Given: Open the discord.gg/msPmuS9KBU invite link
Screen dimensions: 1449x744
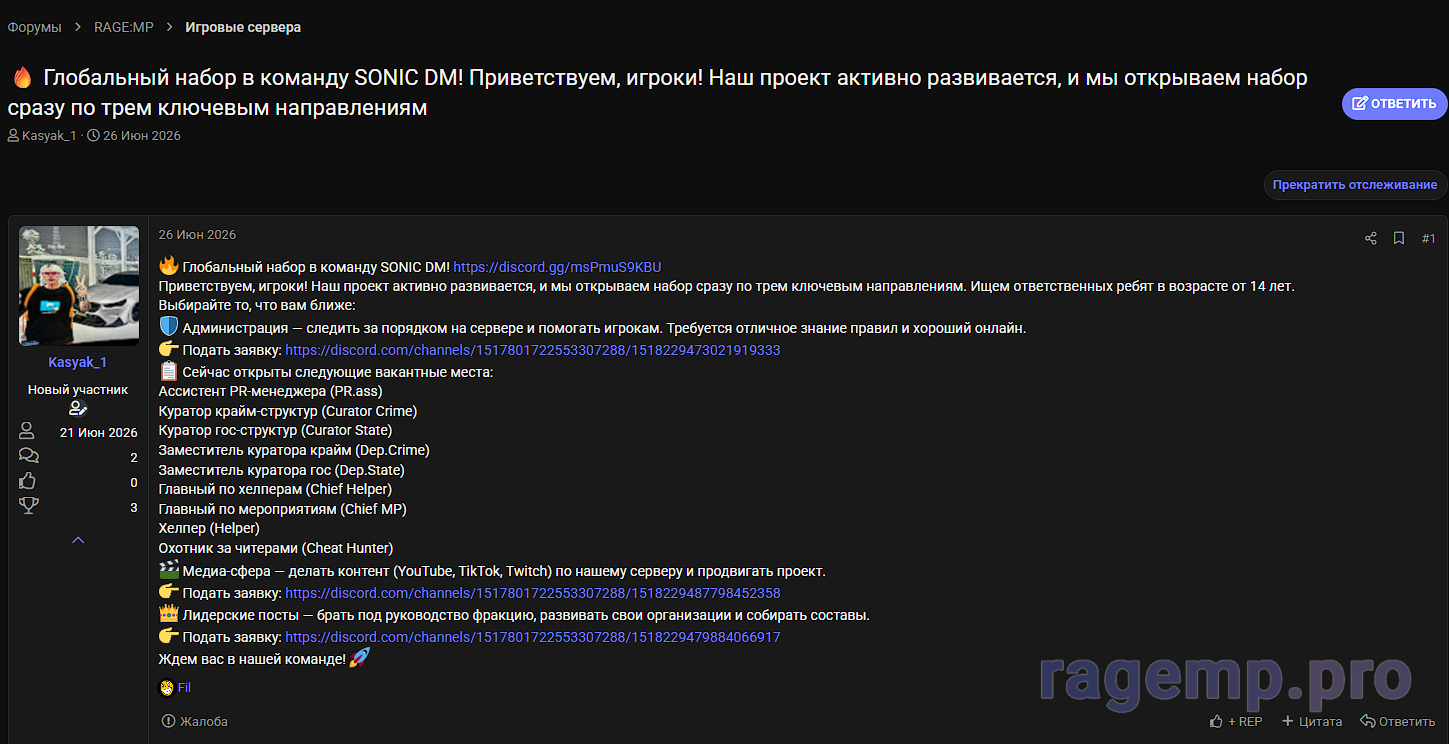Looking at the screenshot, I should 557,267.
